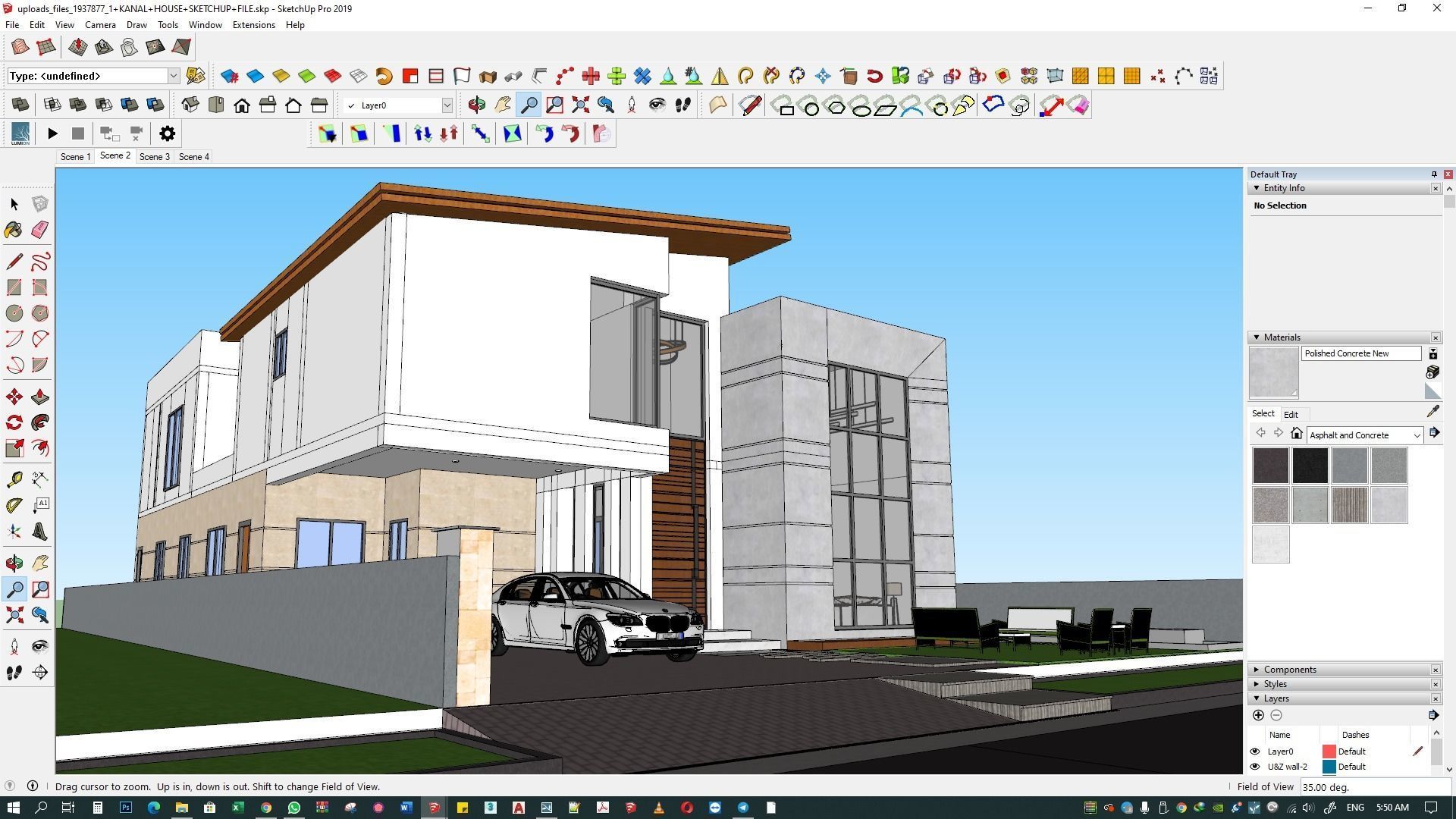The height and width of the screenshot is (819, 1456).
Task: Switch to Scene 3 tab
Action: point(154,157)
